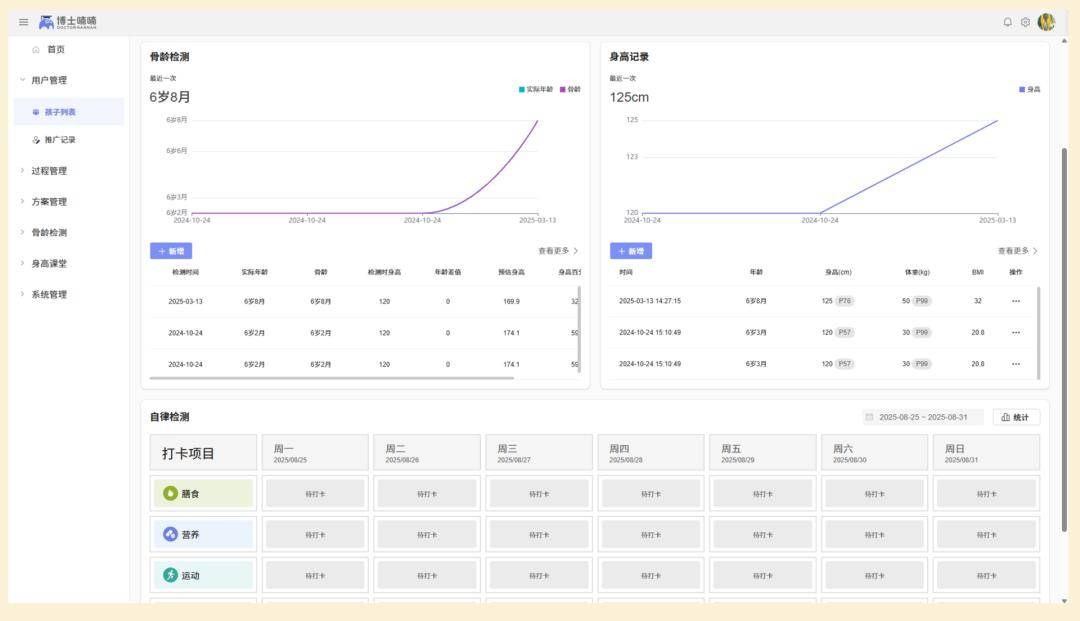Click the user avatar in top right
This screenshot has width=1080, height=621.
click(x=1046, y=22)
